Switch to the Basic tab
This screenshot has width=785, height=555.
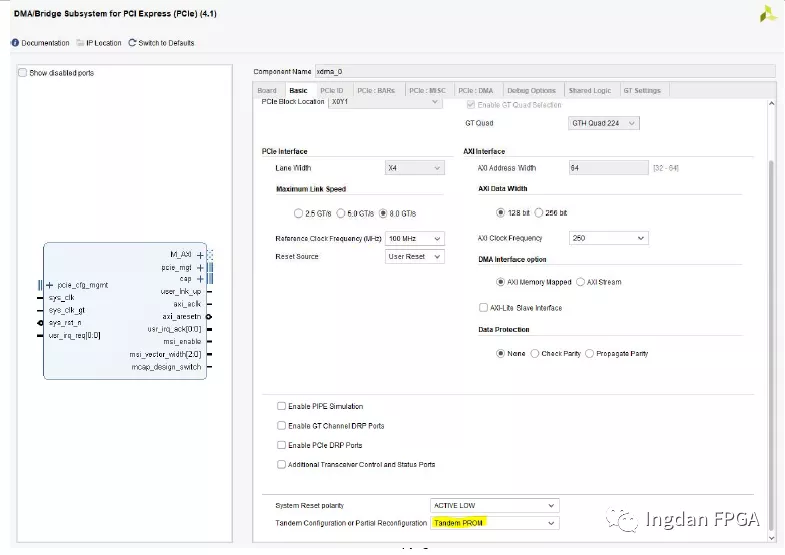[x=298, y=91]
